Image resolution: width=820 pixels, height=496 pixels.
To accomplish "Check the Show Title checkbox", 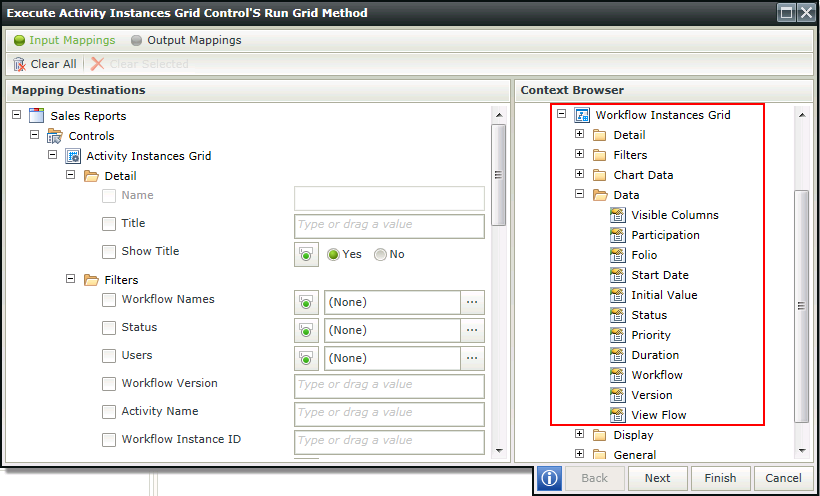I will [109, 252].
